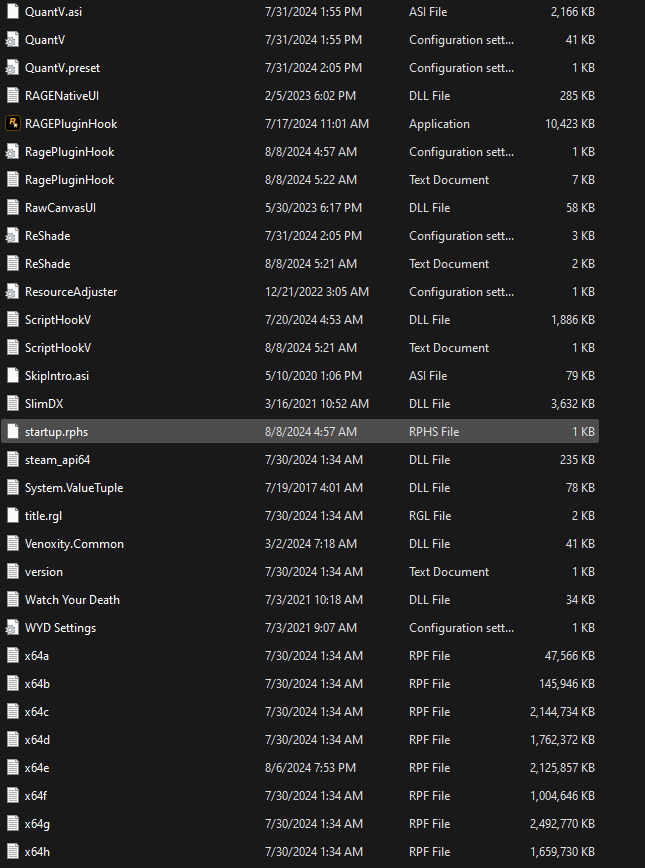Click the 3/2/2024 7:18 AM date
This screenshot has width=645, height=868.
[311, 544]
